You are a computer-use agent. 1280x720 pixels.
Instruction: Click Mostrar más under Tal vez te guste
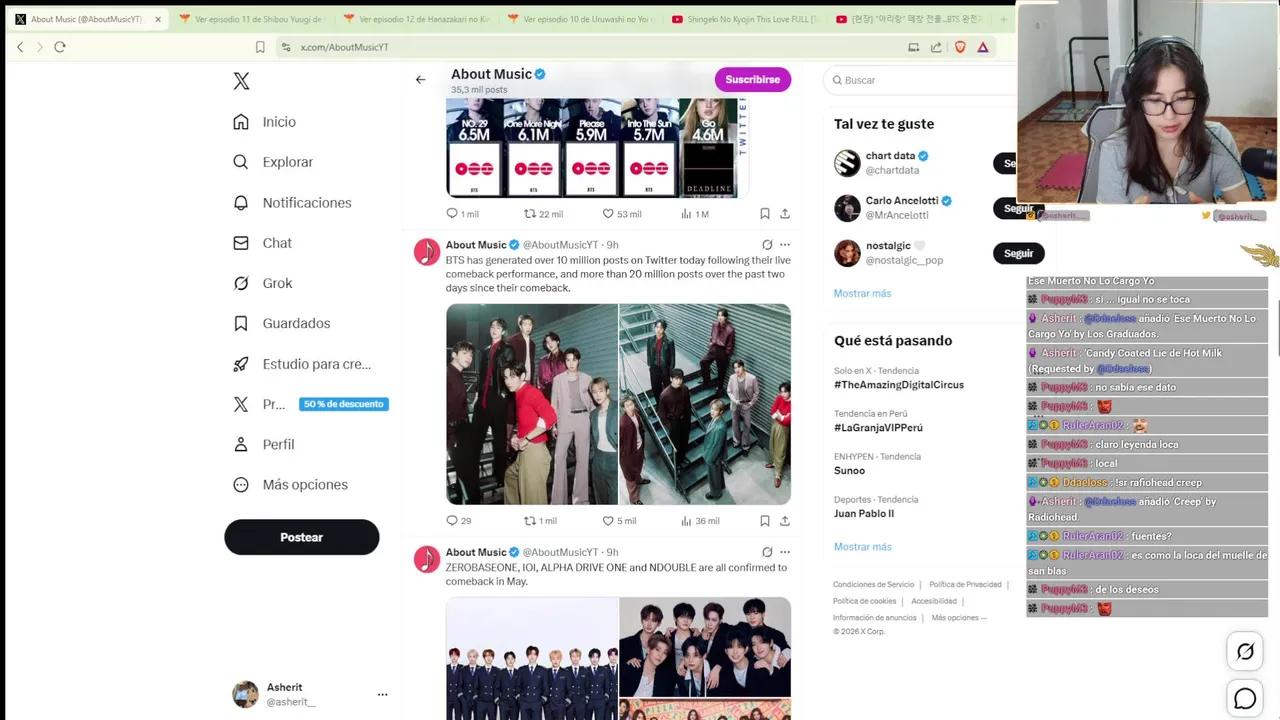coord(862,293)
